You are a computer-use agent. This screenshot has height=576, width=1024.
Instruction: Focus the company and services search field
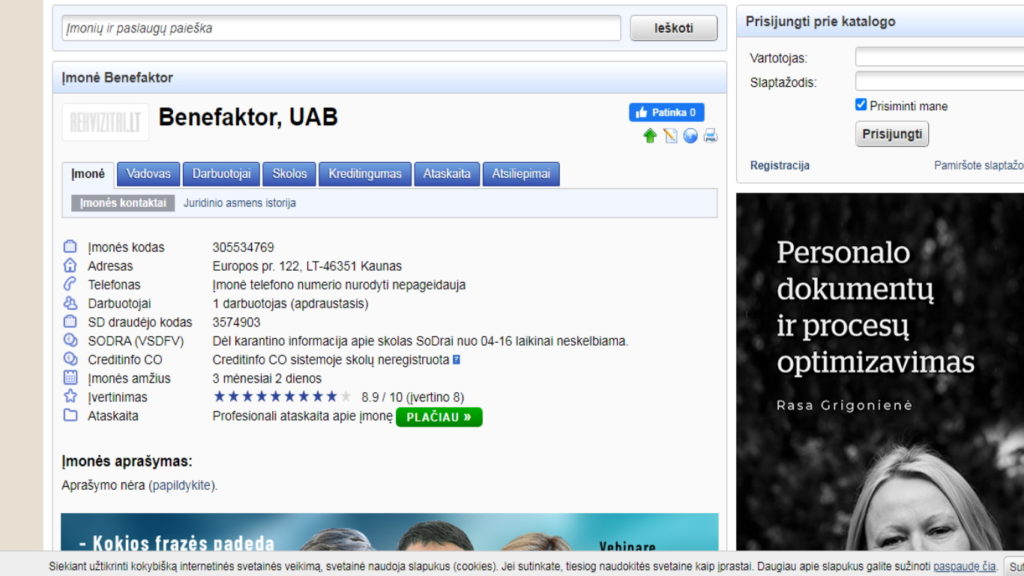(341, 28)
